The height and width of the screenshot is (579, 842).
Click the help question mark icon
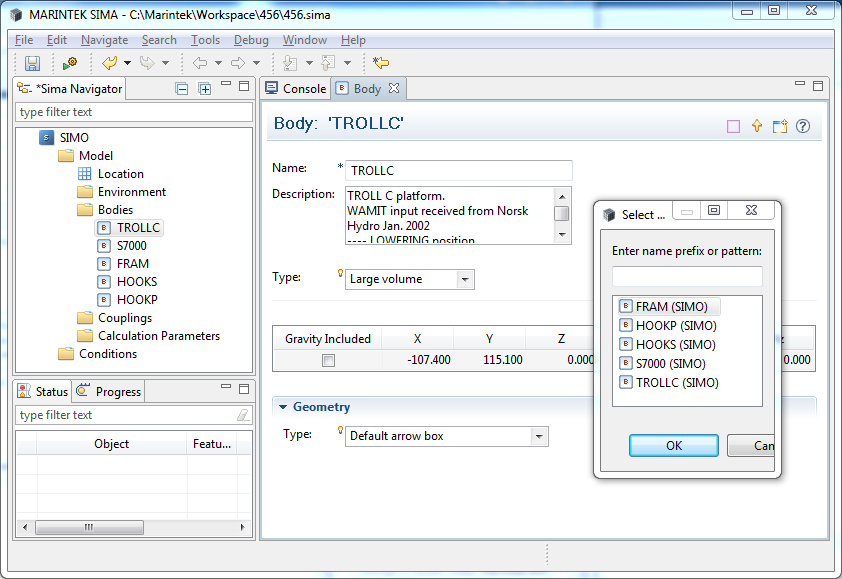pyautogui.click(x=802, y=127)
